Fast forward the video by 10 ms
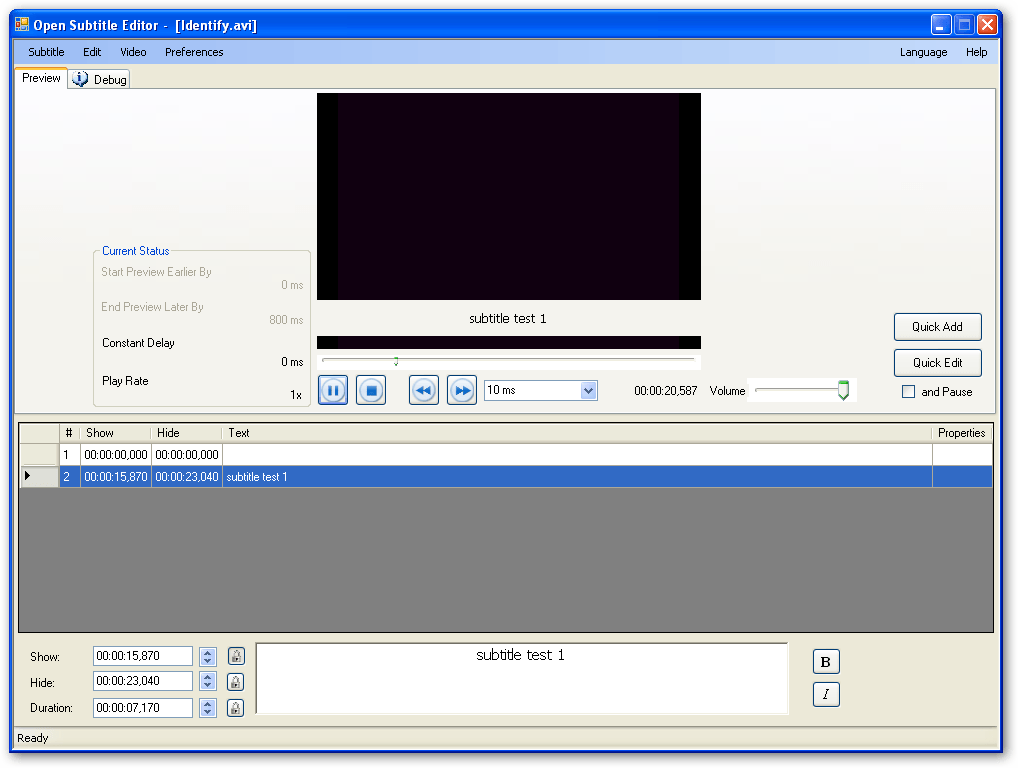Viewport: 1018px width, 768px height. click(x=462, y=390)
